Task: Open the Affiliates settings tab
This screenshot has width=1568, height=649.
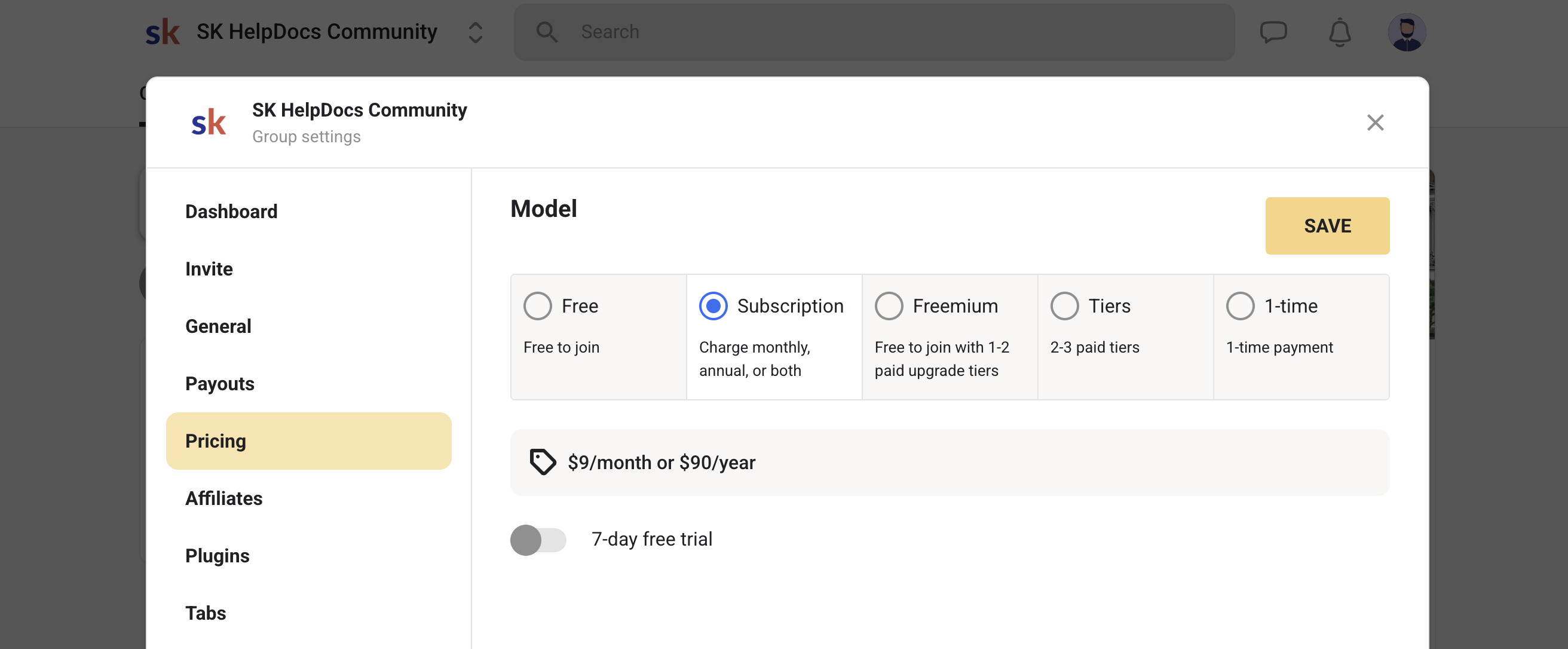Action: click(x=224, y=498)
